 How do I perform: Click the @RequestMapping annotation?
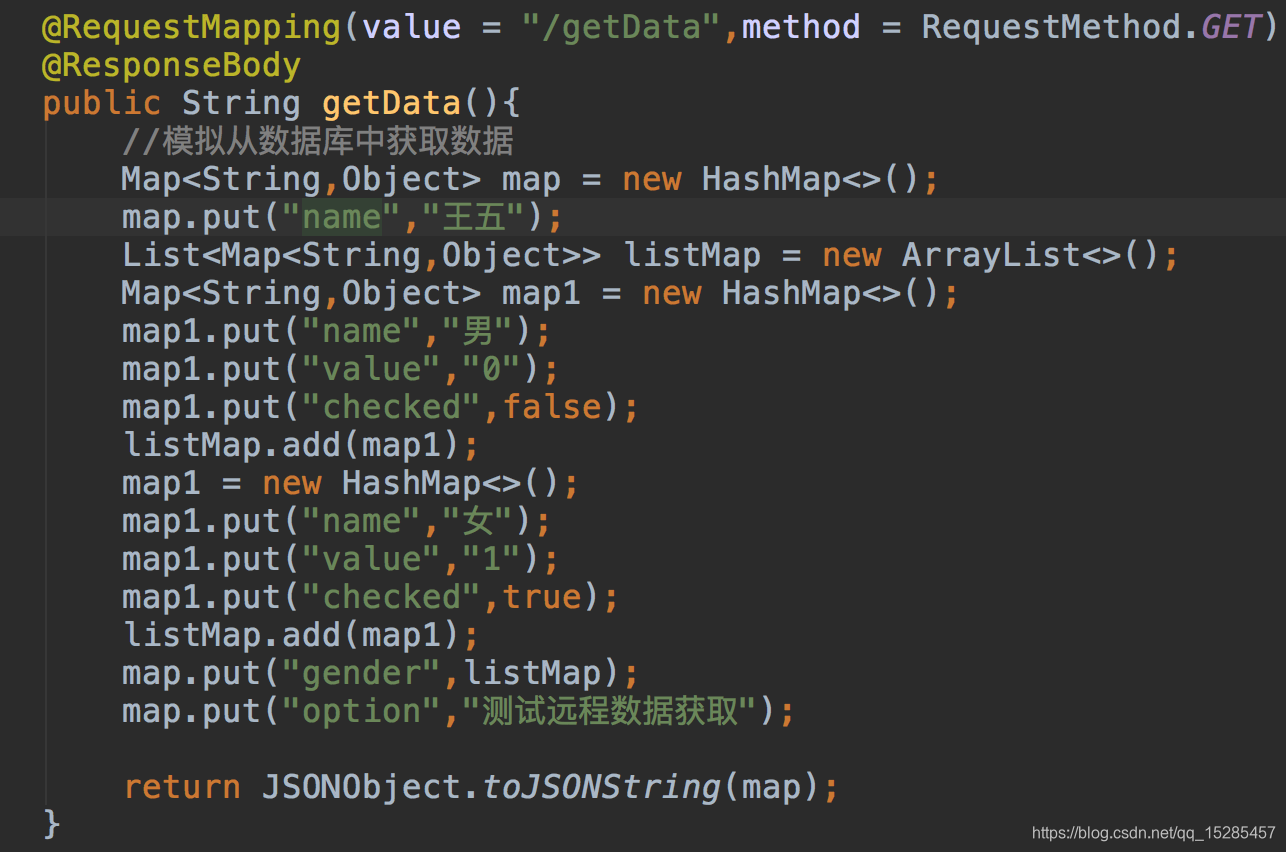pos(192,27)
